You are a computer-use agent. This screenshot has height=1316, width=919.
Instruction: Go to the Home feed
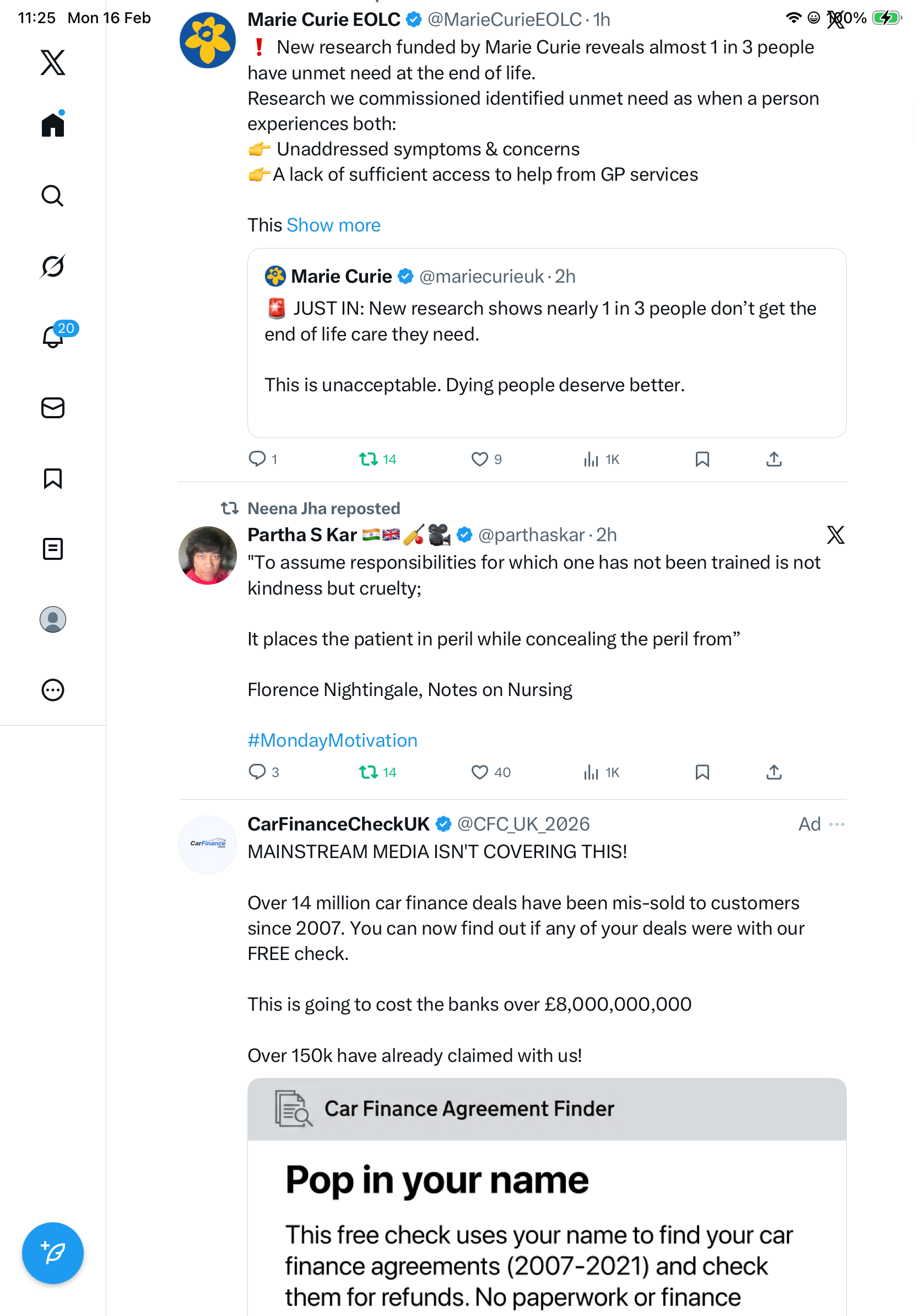tap(53, 125)
